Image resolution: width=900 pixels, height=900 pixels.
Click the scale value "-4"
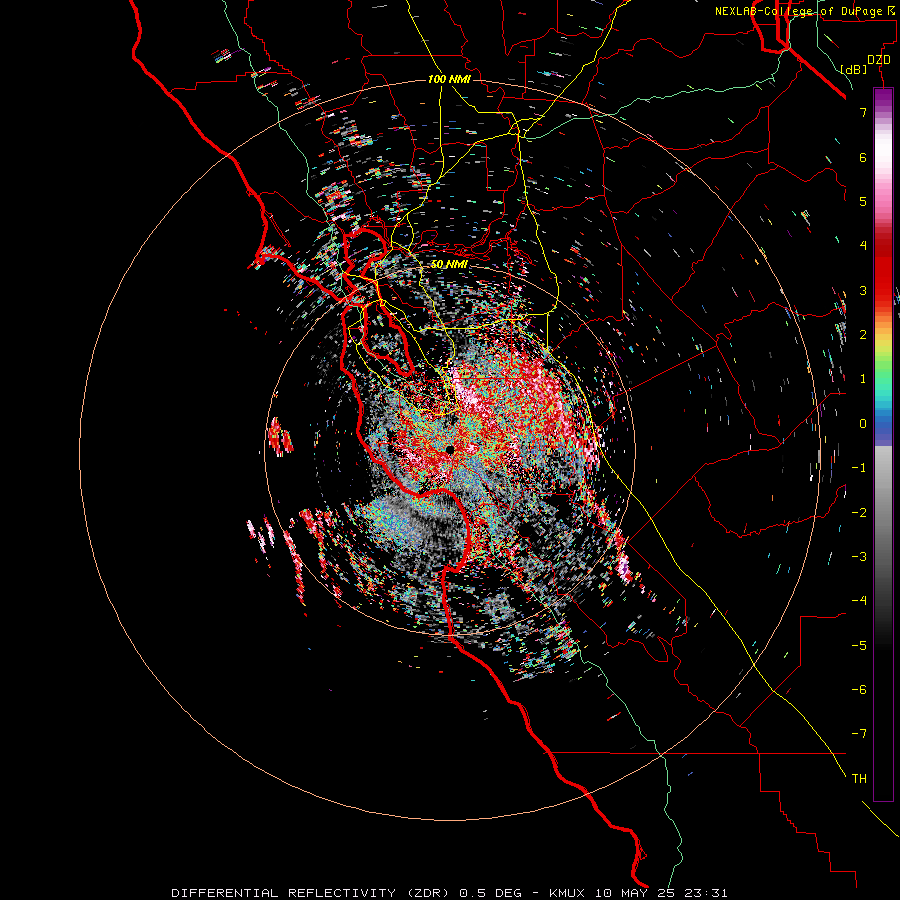(859, 601)
